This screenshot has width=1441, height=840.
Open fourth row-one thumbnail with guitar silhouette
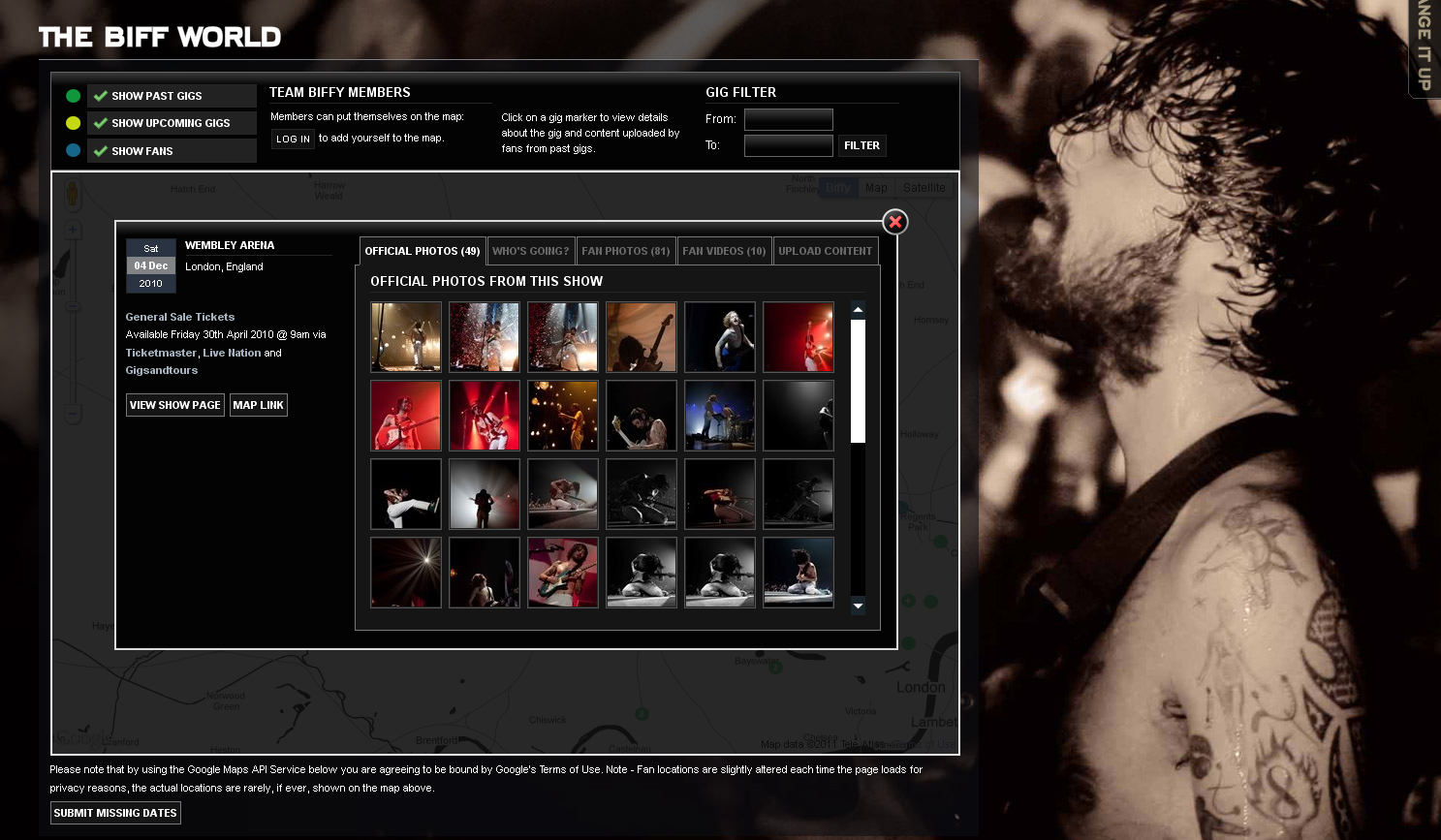[x=642, y=337]
